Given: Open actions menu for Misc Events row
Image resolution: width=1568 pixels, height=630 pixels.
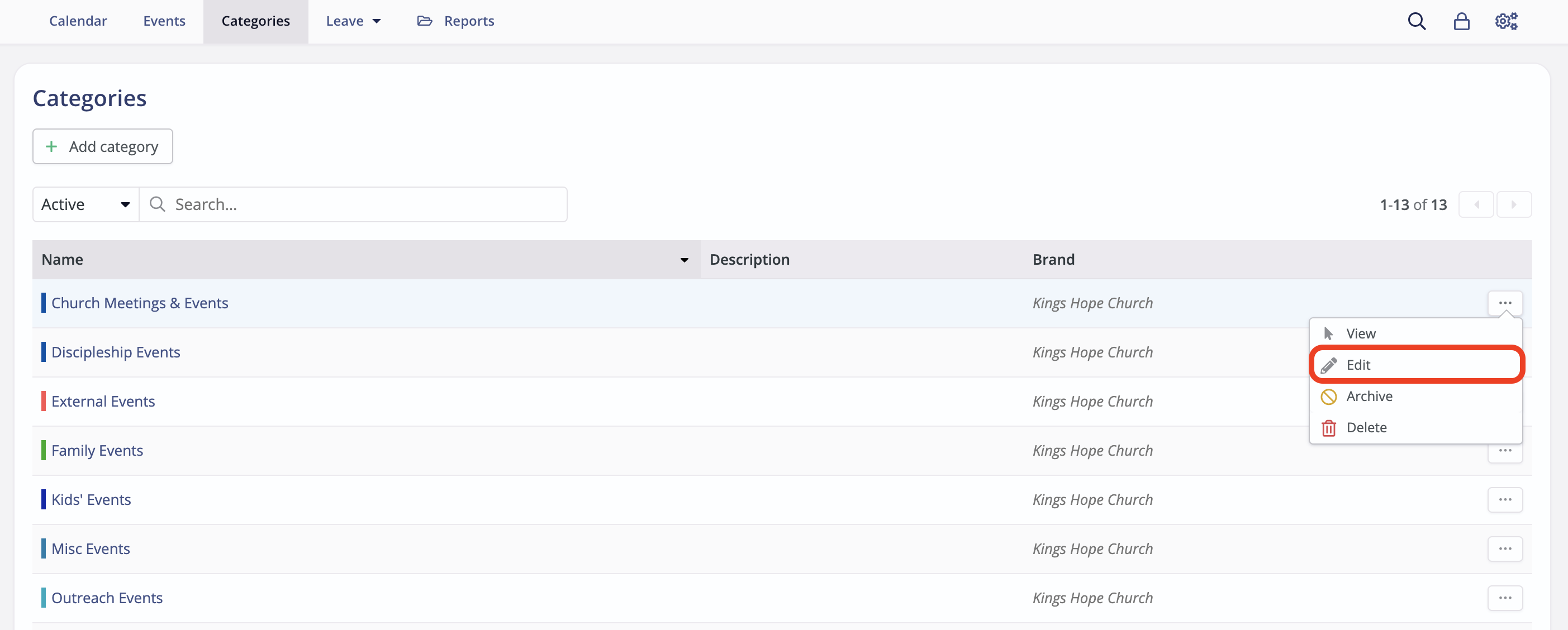Looking at the screenshot, I should [1505, 548].
